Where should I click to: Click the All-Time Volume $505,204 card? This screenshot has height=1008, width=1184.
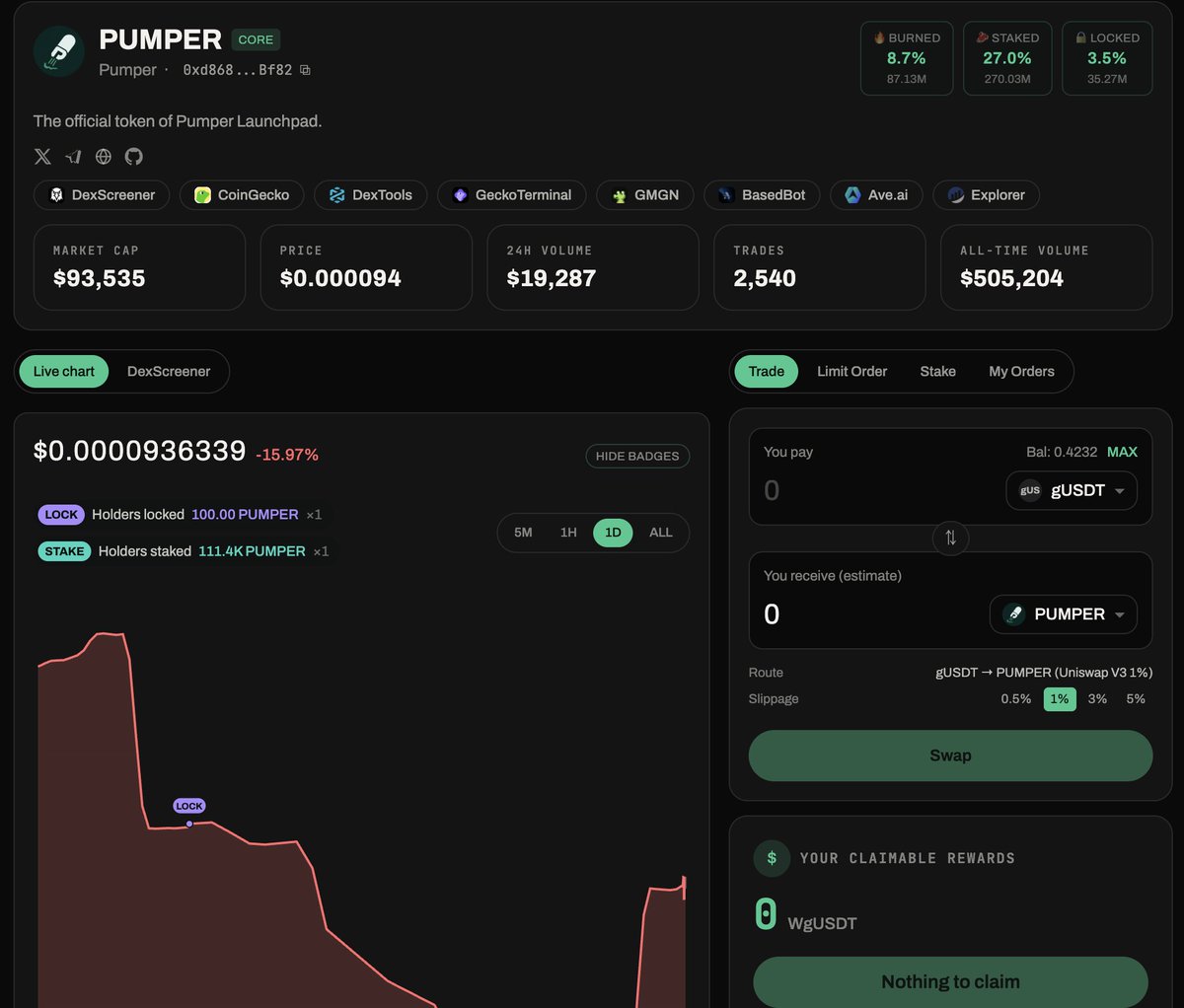pyautogui.click(x=1047, y=267)
